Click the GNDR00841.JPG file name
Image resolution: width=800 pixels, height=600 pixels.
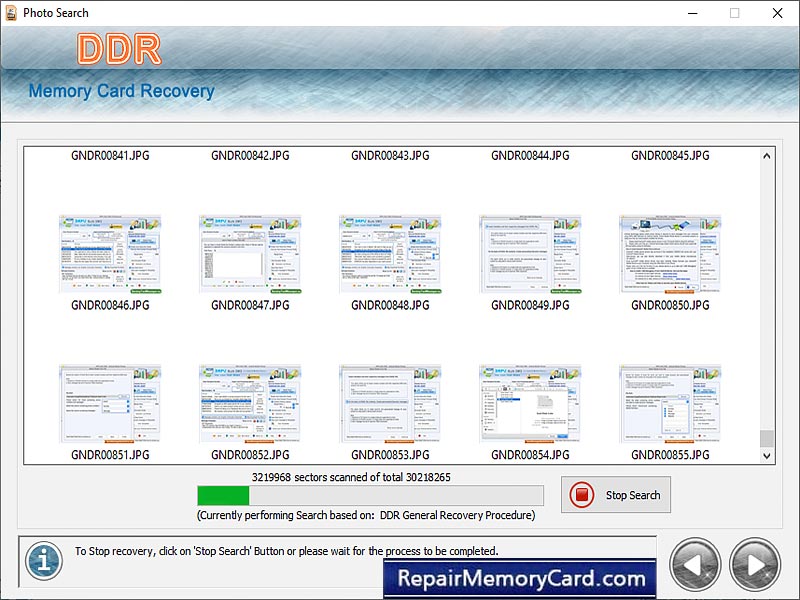(x=110, y=156)
